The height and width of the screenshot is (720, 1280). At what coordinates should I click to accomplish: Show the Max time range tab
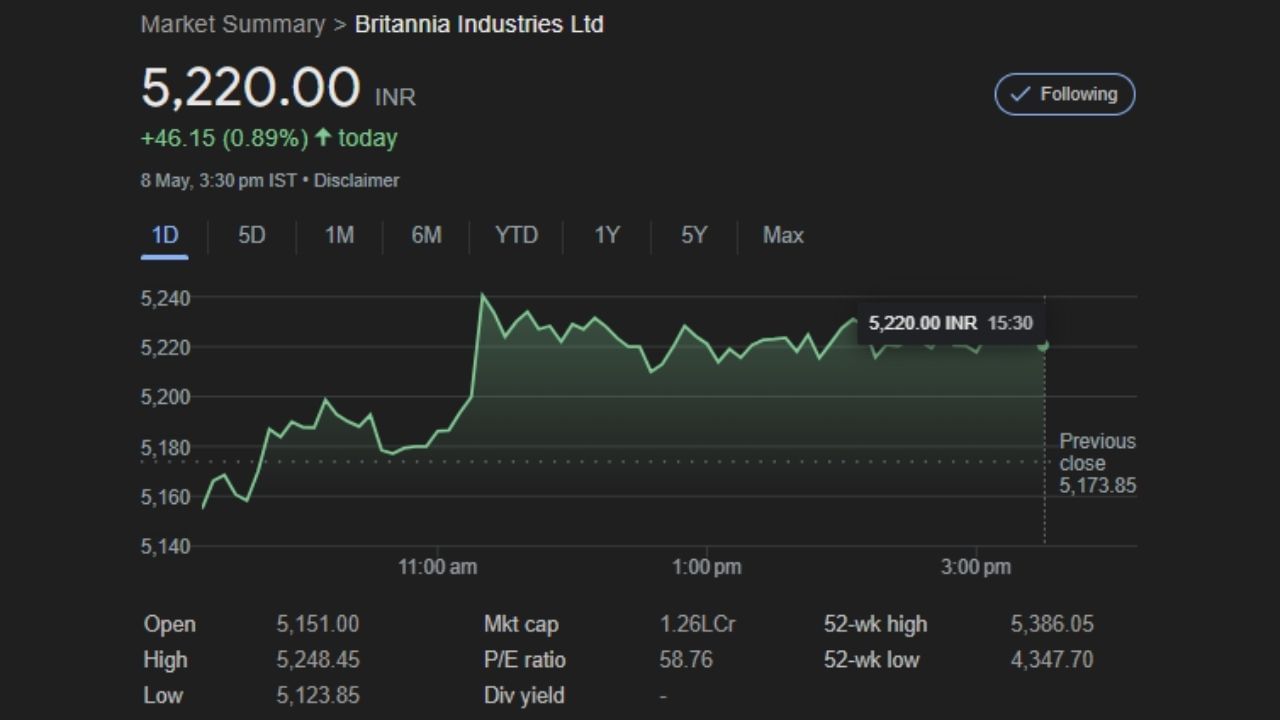click(x=783, y=235)
